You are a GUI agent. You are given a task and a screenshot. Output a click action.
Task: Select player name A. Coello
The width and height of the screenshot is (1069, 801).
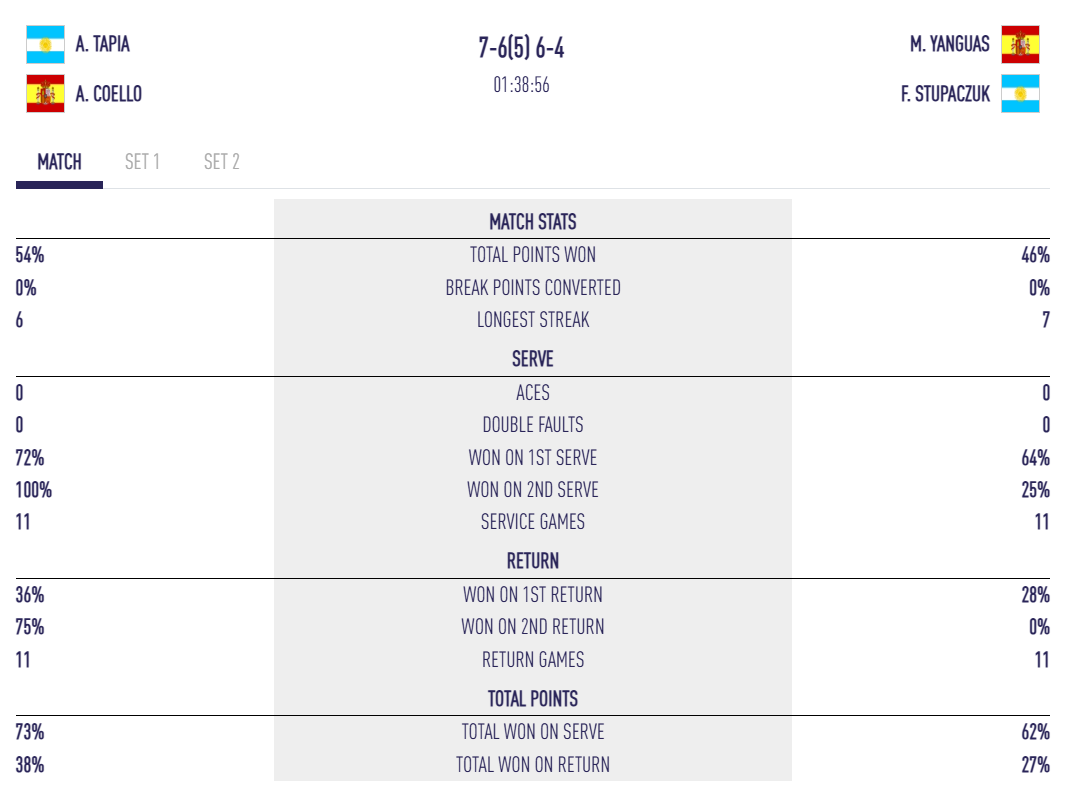tap(109, 94)
